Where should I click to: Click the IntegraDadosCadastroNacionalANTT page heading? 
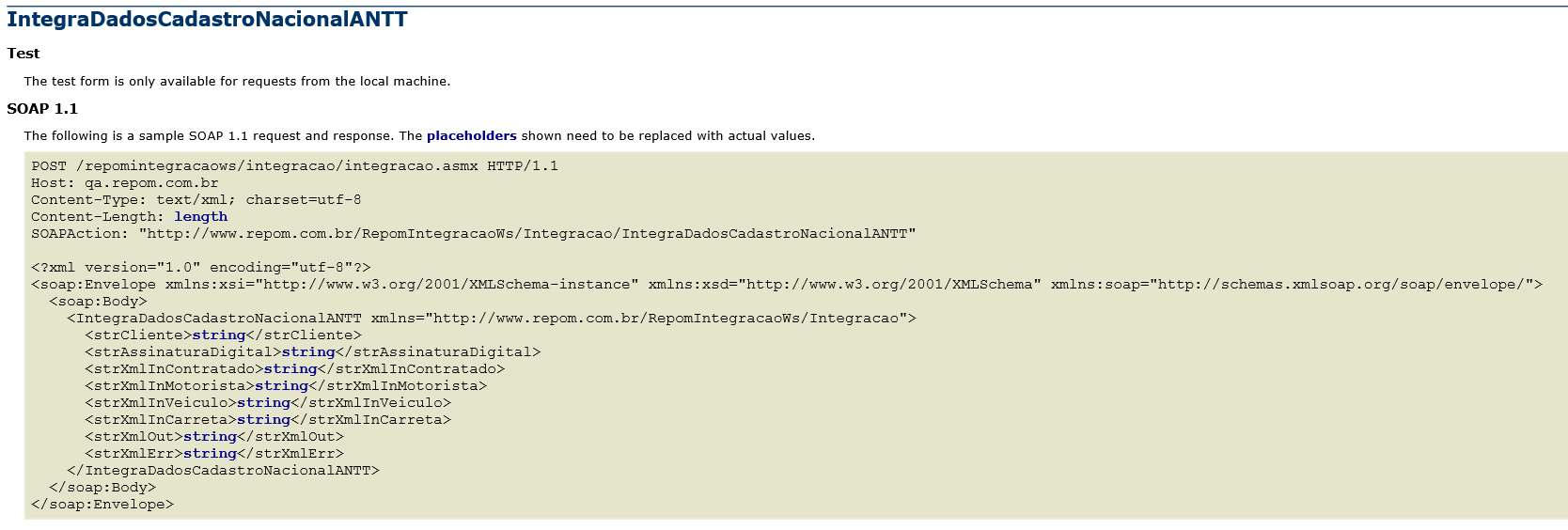pyautogui.click(x=207, y=20)
